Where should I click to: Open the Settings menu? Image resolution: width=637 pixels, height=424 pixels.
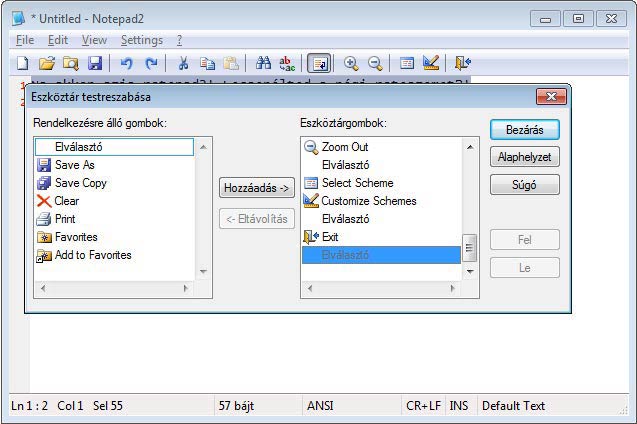142,40
